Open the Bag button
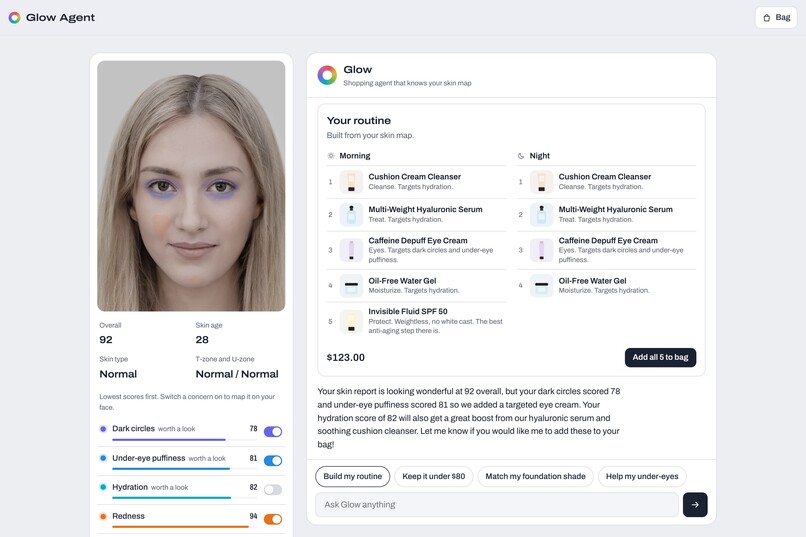Viewport: 806px width, 537px height. pyautogui.click(x=776, y=17)
